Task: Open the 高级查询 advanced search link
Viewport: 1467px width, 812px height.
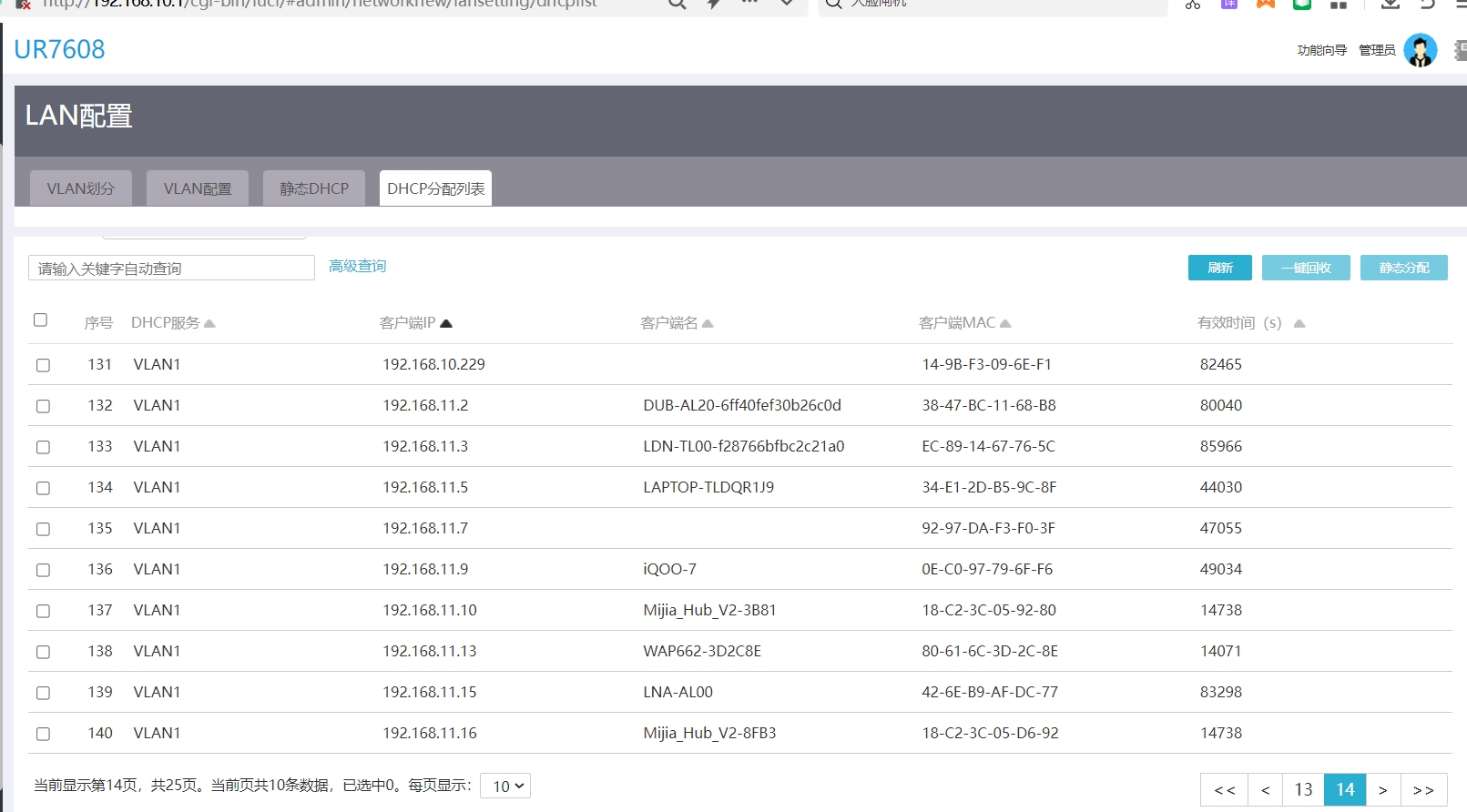Action: click(x=357, y=266)
